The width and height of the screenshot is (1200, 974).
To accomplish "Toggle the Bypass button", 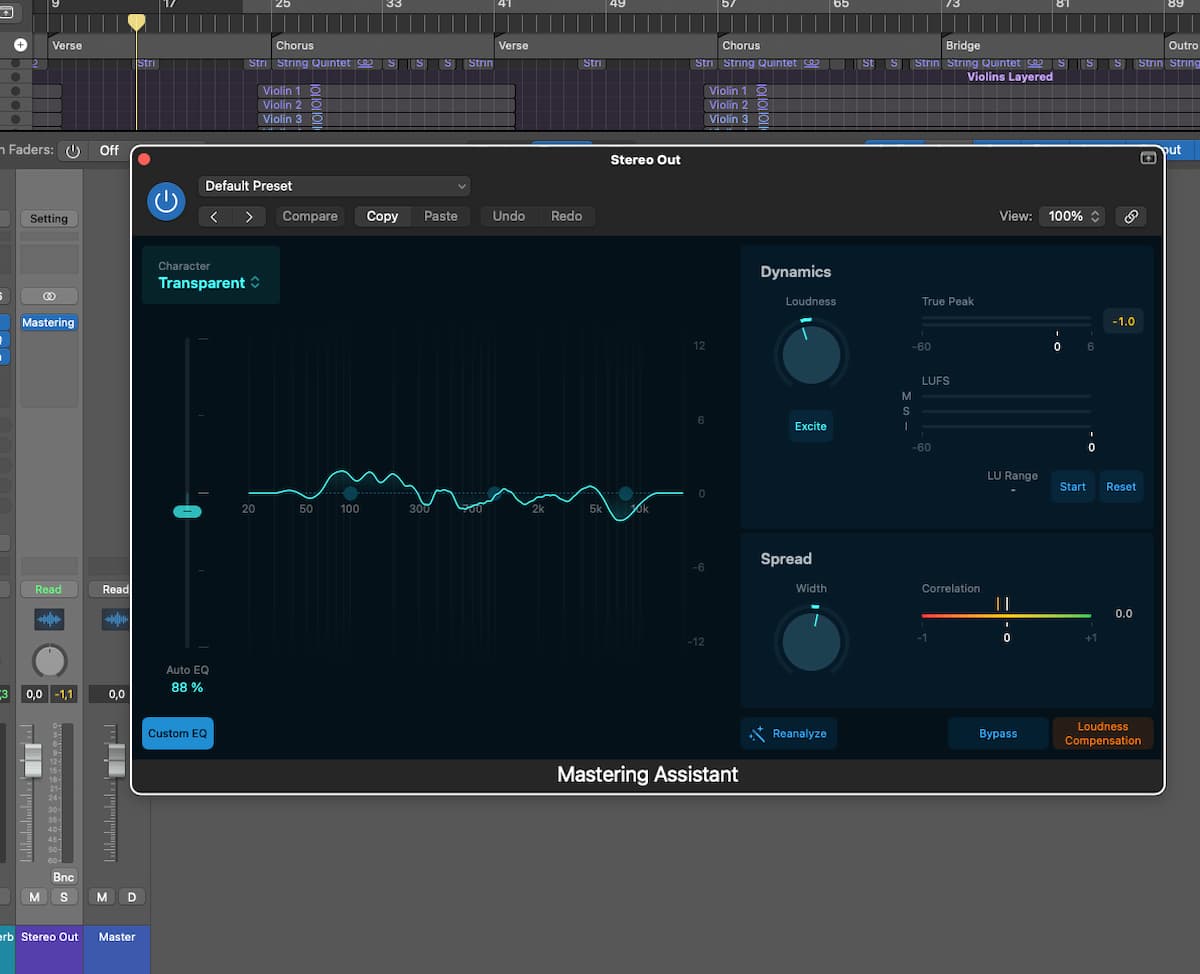I will 998,733.
